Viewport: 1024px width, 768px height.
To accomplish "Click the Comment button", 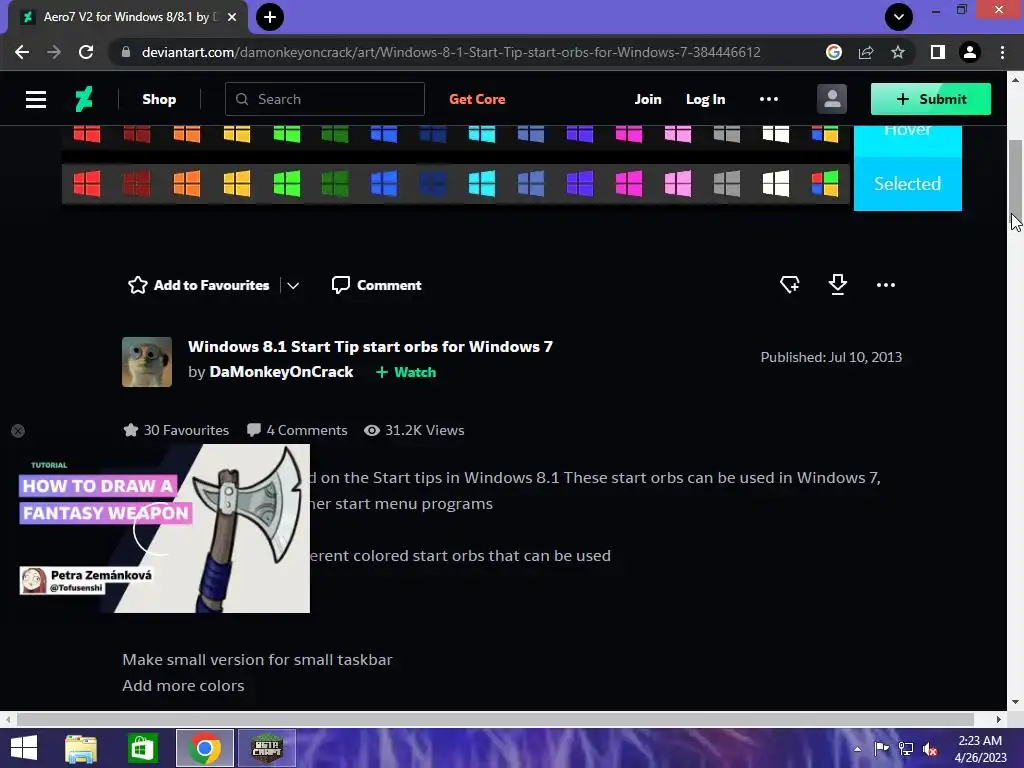I will coord(376,285).
